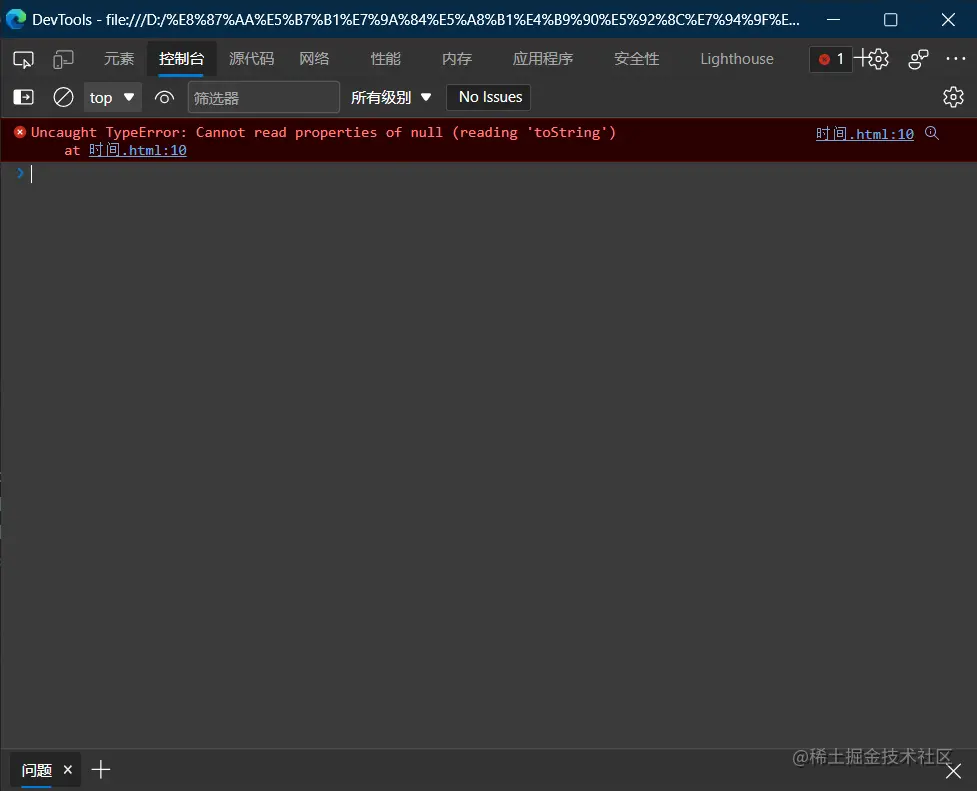This screenshot has height=791, width=977.
Task: Close the bottom drawer panel
Action: [x=953, y=772]
